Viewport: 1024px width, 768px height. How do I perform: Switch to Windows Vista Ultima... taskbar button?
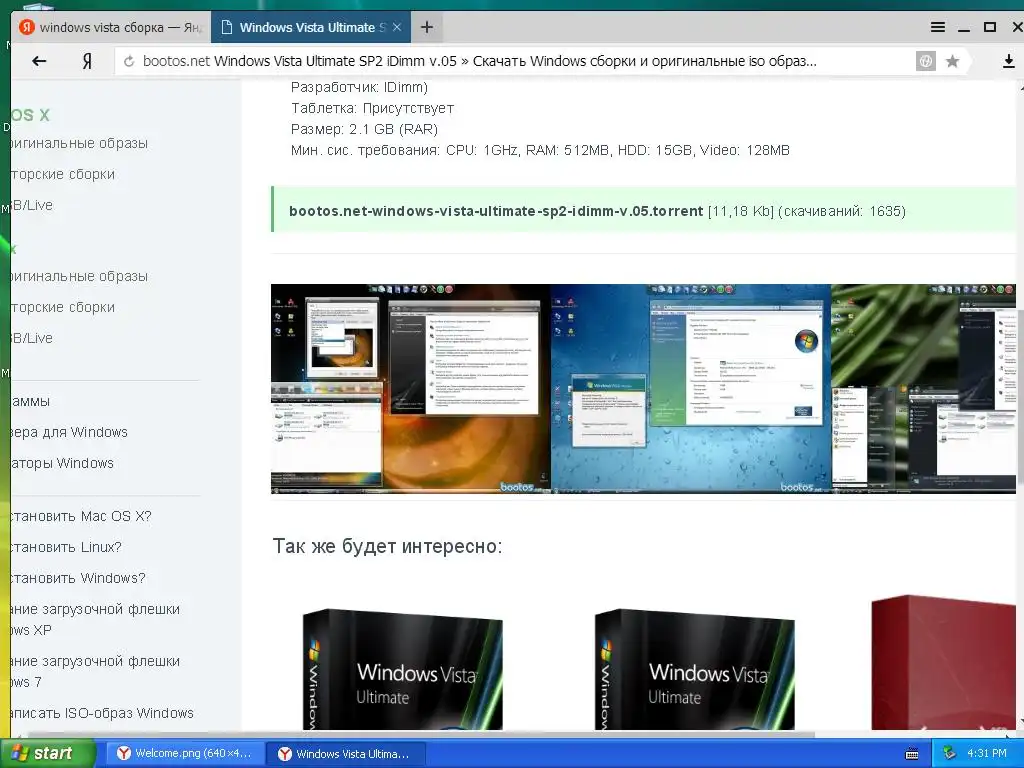345,754
